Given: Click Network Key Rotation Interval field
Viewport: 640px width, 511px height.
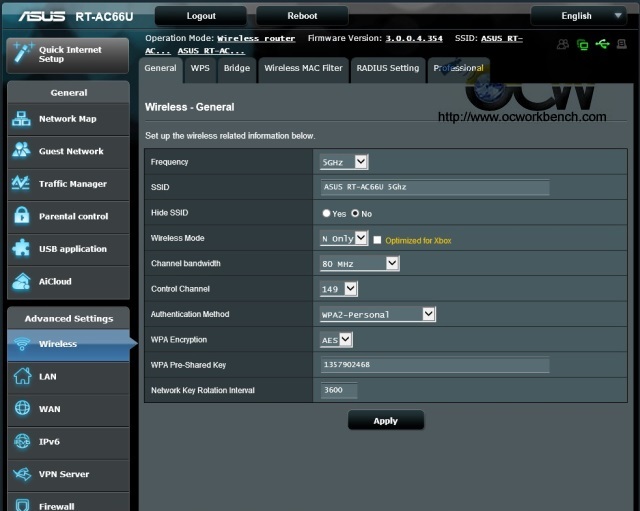Looking at the screenshot, I should tap(339, 390).
